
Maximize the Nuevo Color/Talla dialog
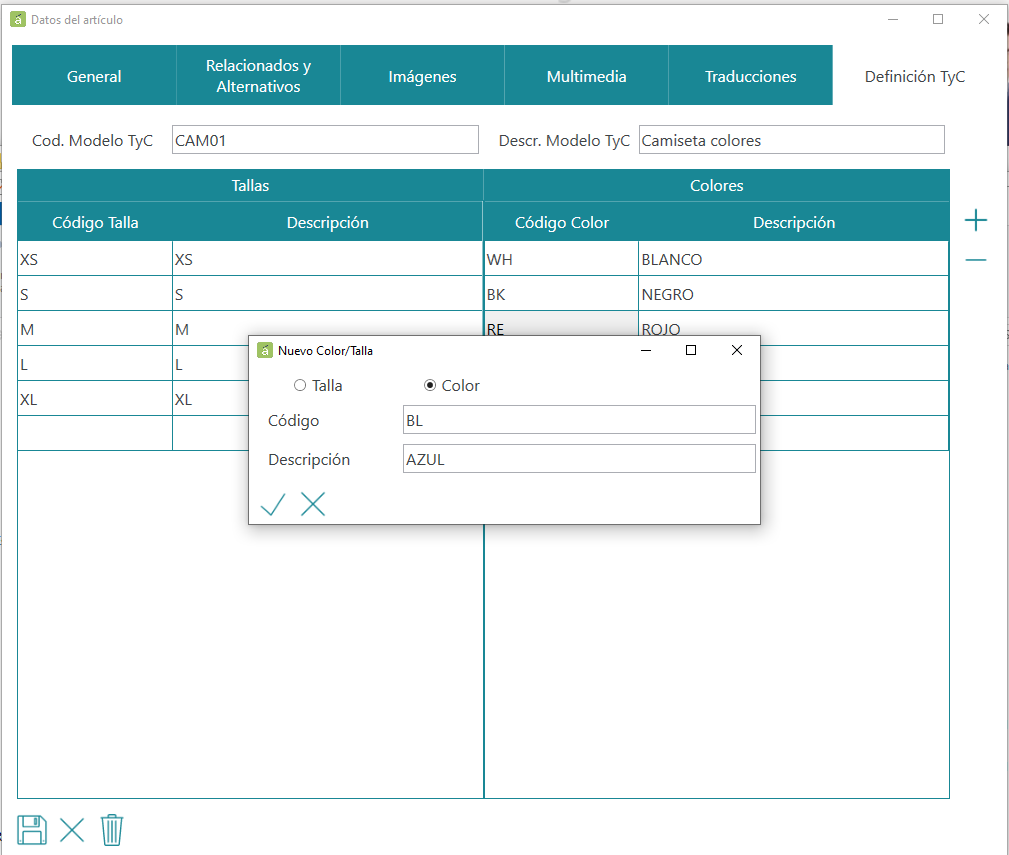pos(691,350)
